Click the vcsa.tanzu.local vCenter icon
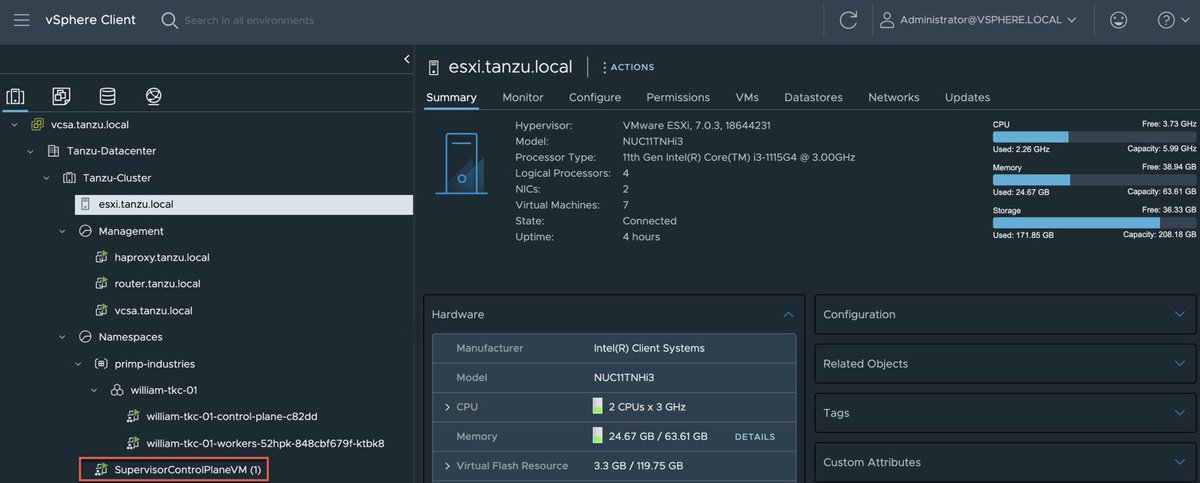The height and width of the screenshot is (483, 1200). 37,125
